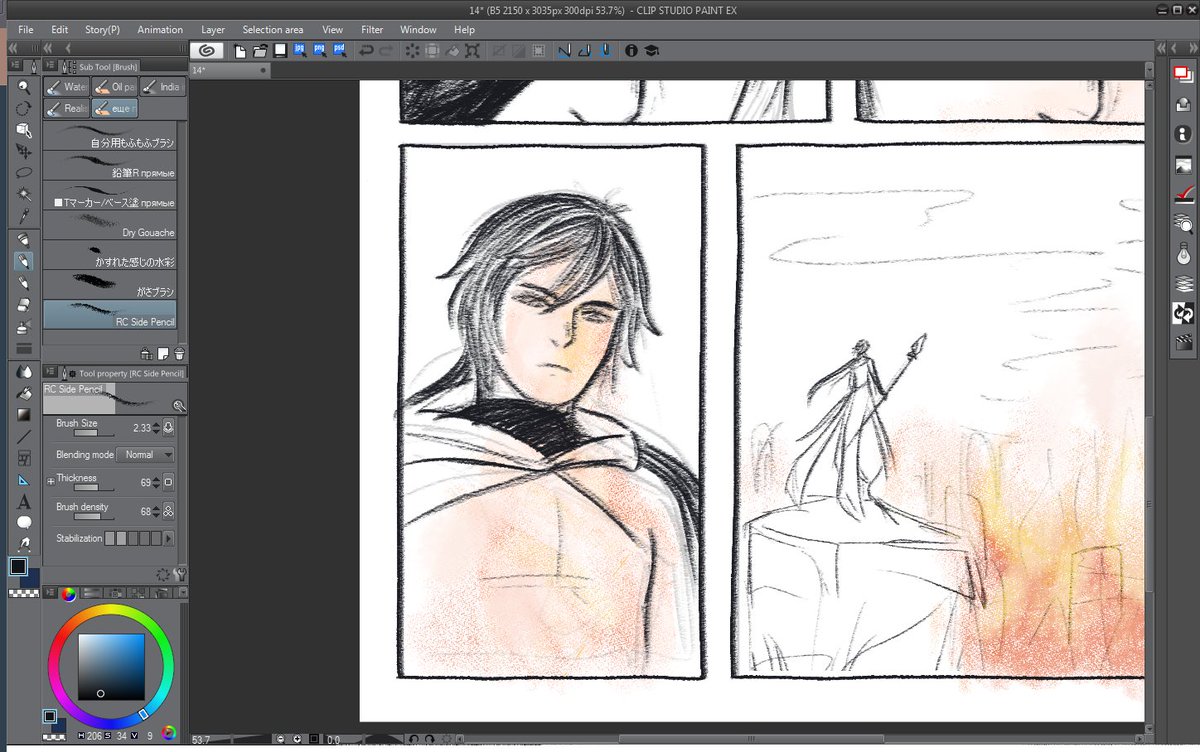Open sub tool detail wrench icon
The height and width of the screenshot is (752, 1200).
click(x=179, y=574)
